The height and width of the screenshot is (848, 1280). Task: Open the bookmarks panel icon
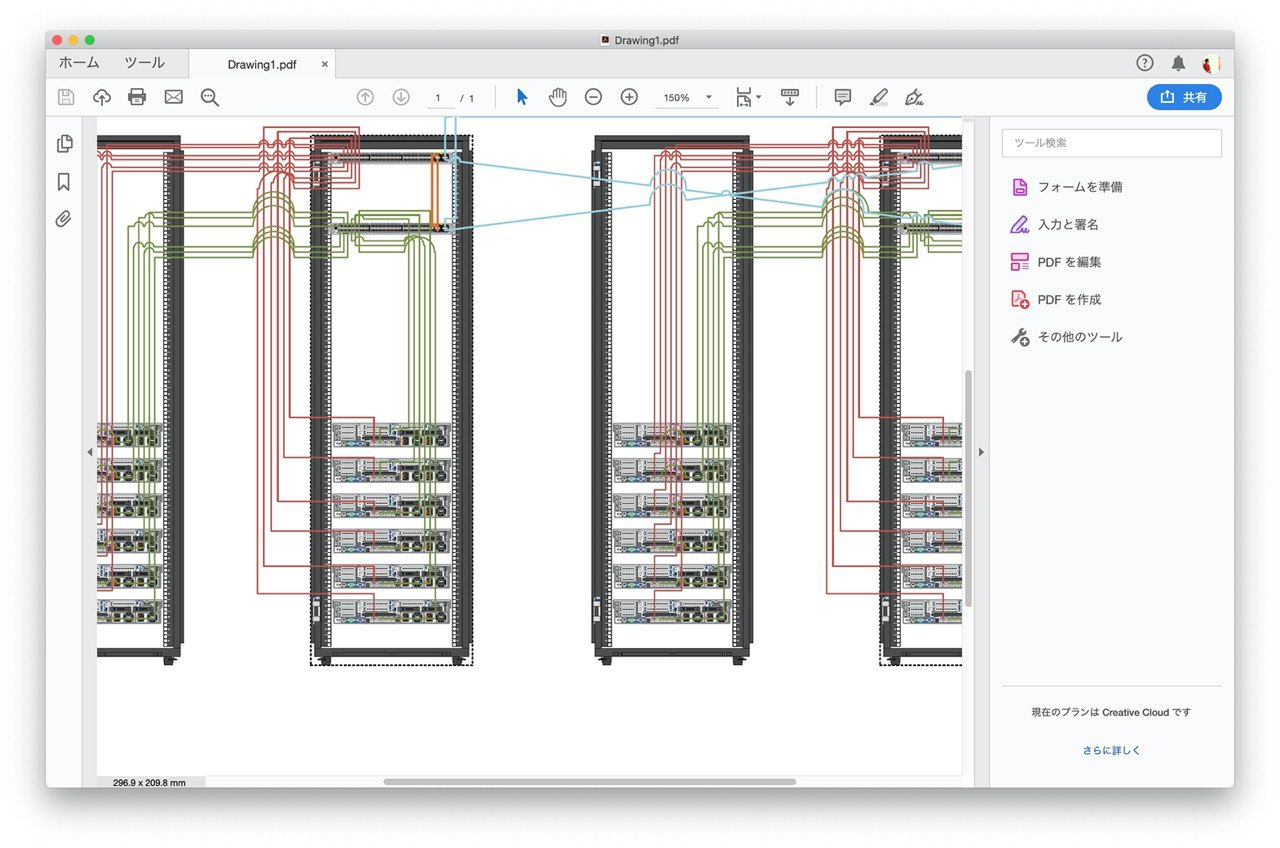[x=64, y=182]
